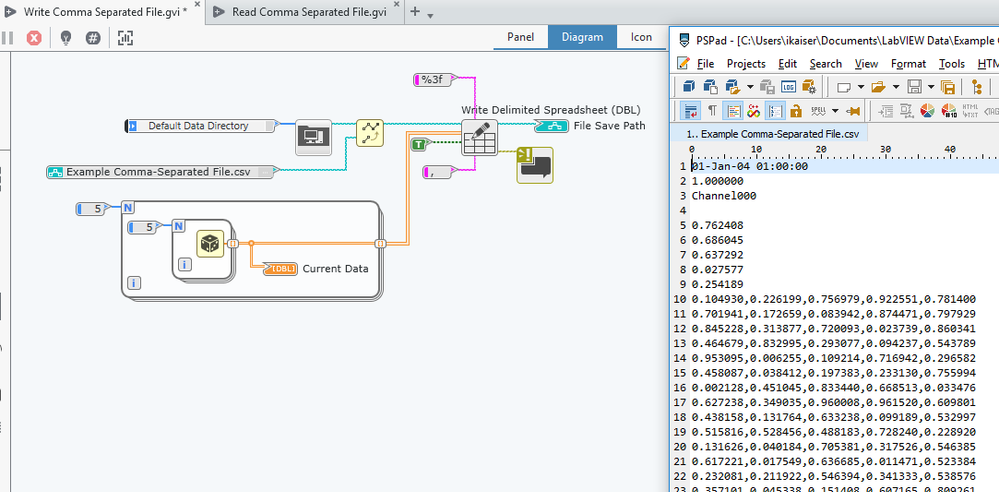This screenshot has height=492, width=999.
Task: Select the comma delimiter string constant
Action: [439, 171]
